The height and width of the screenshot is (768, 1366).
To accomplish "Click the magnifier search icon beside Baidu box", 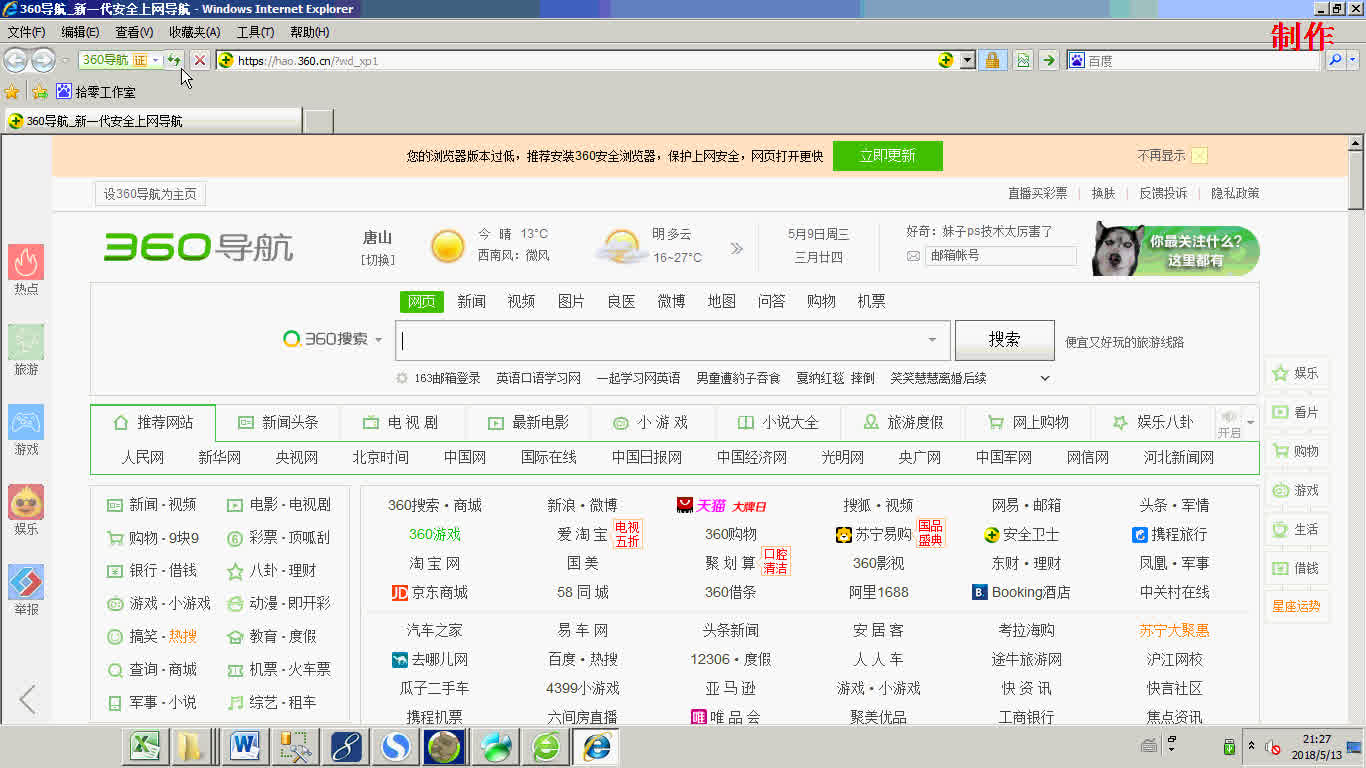I will [1335, 60].
